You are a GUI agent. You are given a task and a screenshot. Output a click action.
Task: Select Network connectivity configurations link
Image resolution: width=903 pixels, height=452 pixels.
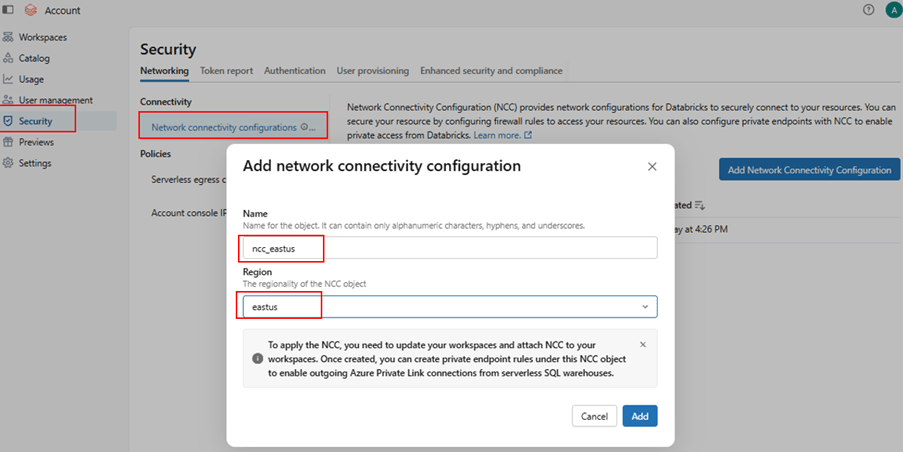[224, 127]
